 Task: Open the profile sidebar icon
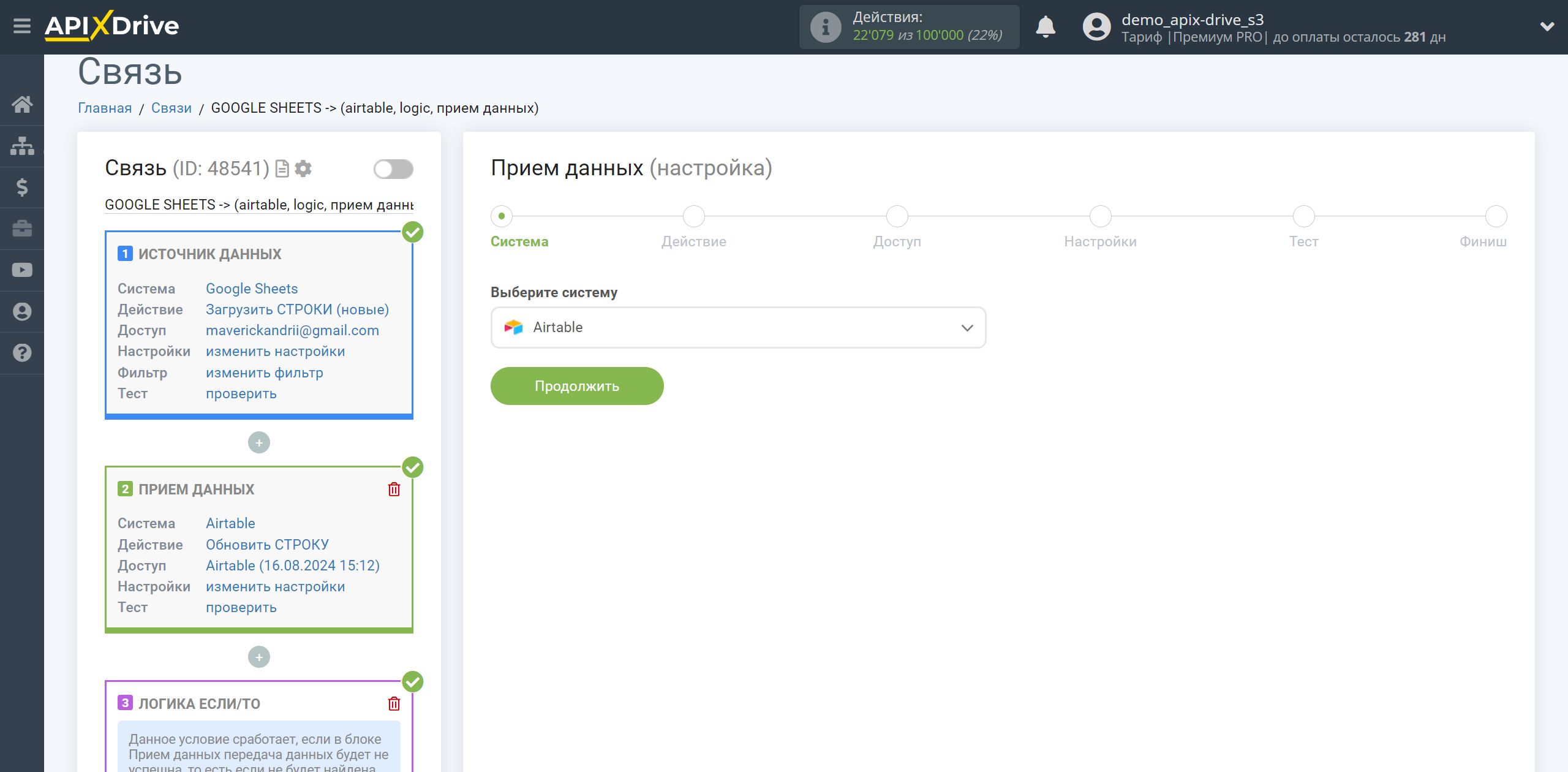pyautogui.click(x=22, y=312)
